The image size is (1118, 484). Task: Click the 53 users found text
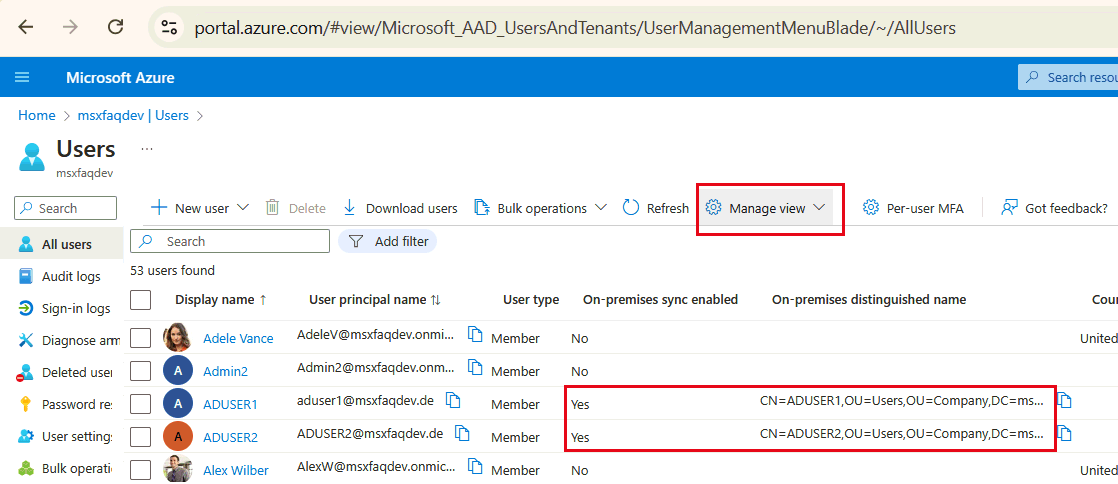(x=173, y=270)
